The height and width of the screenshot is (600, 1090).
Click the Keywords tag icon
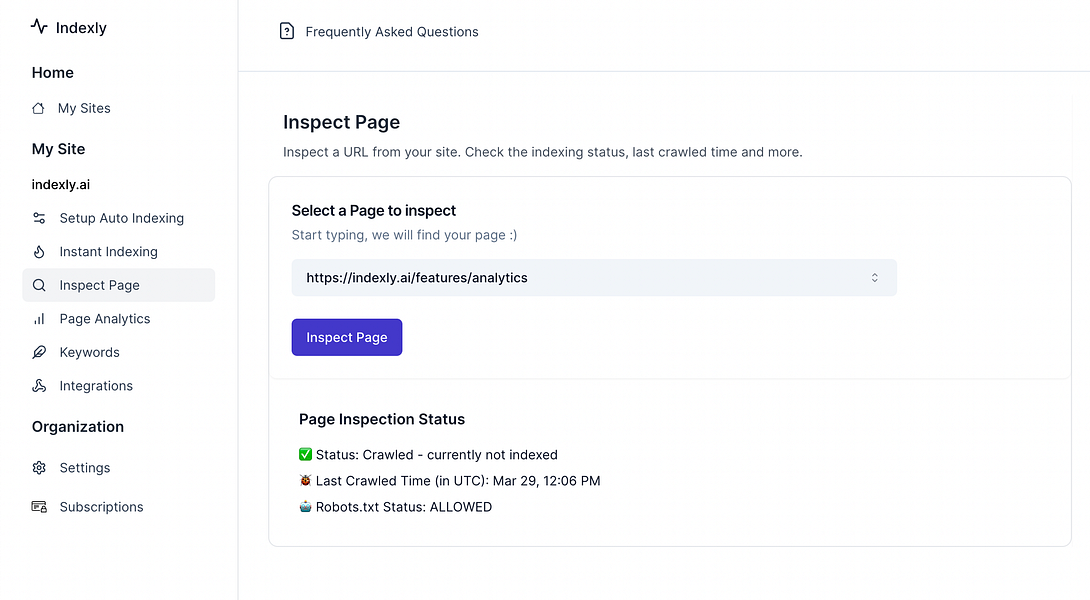[x=39, y=352]
